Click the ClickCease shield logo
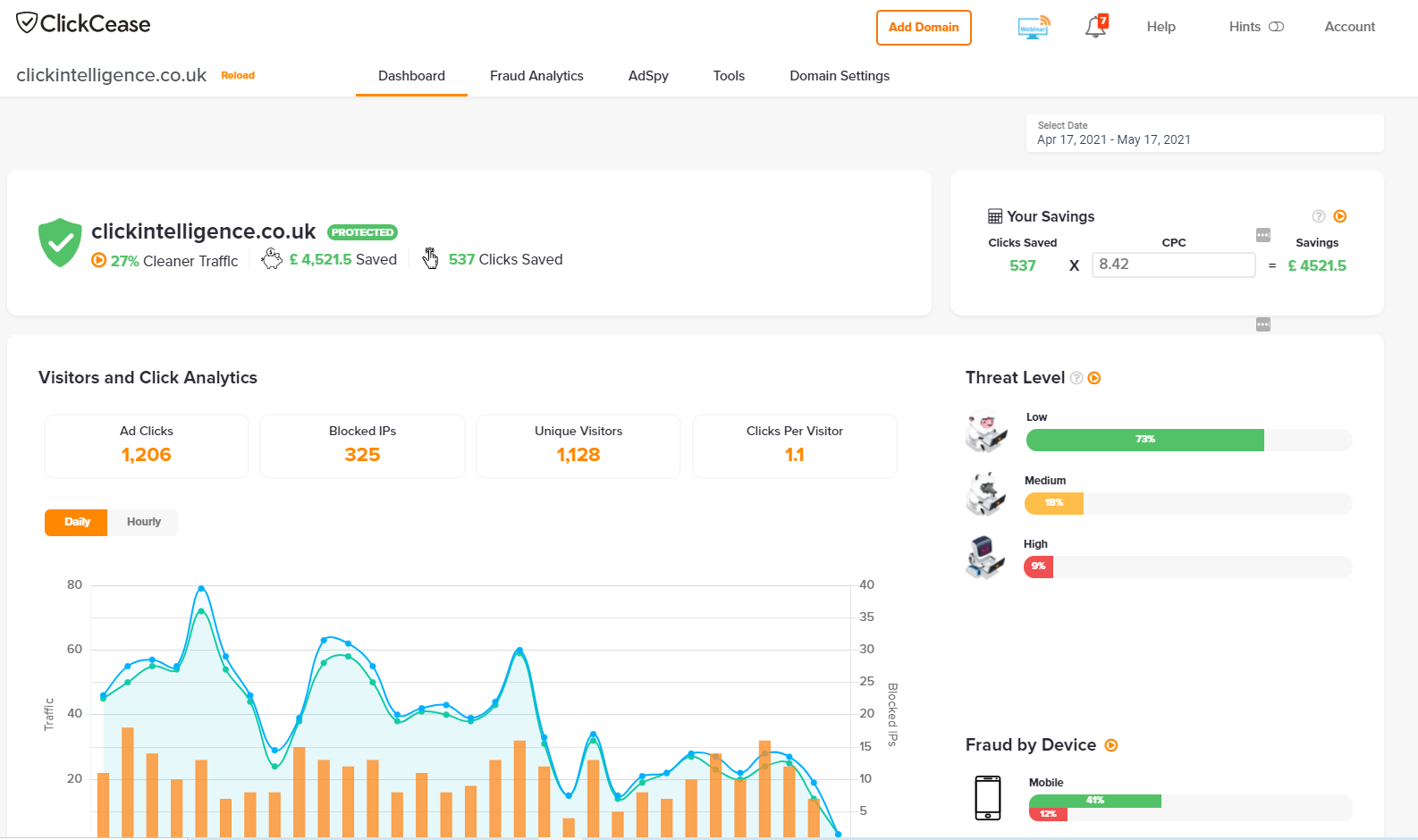Screen dimensions: 1418x840 click(x=27, y=23)
